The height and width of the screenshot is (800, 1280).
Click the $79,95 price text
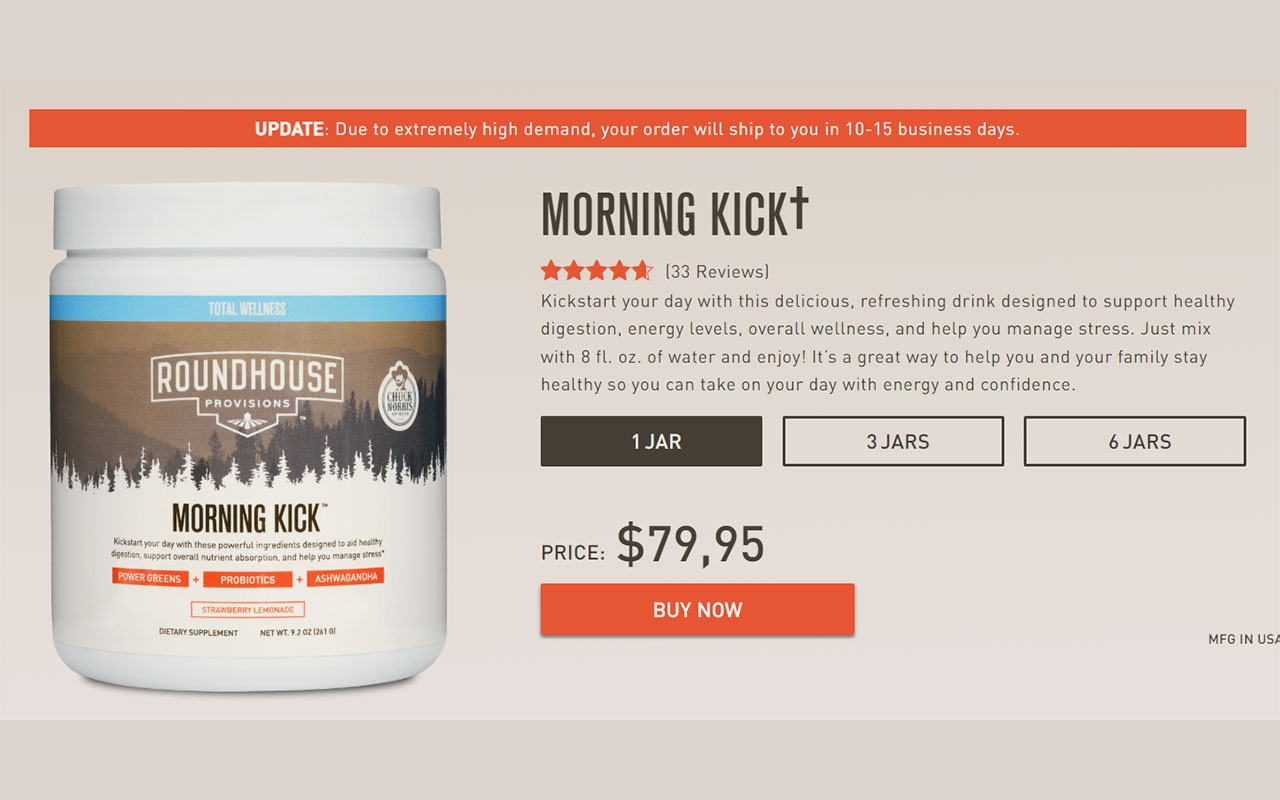point(690,544)
